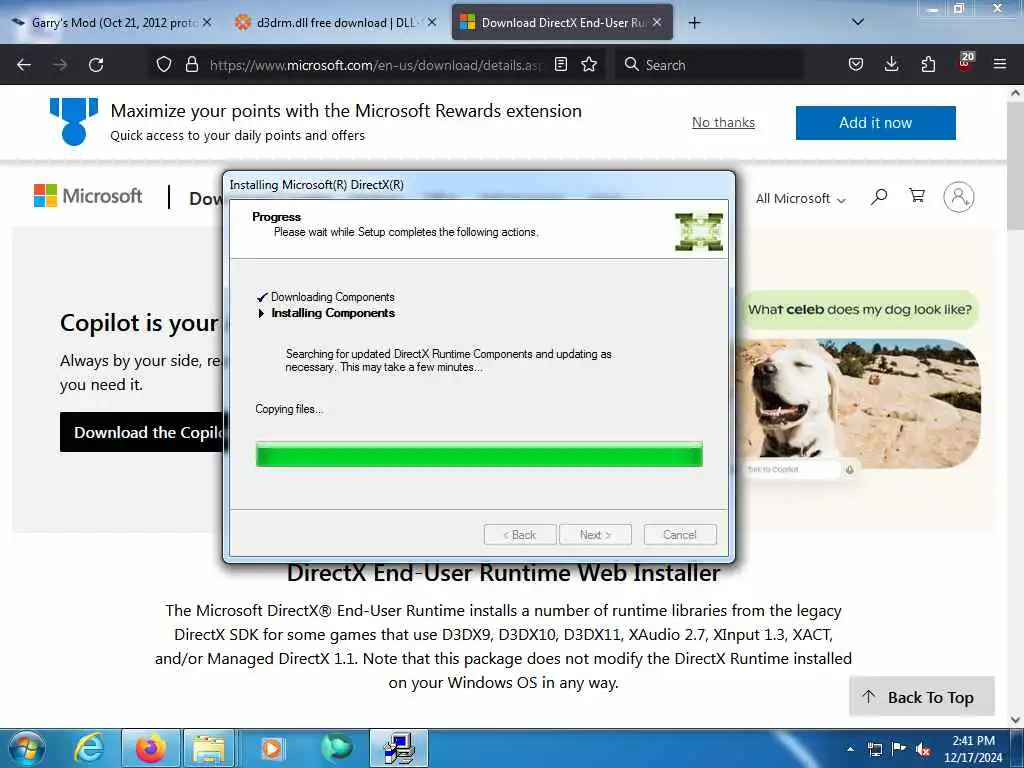Screen dimensions: 1024x768
Task: Open Windows Media Player from taskbar
Action: click(272, 748)
